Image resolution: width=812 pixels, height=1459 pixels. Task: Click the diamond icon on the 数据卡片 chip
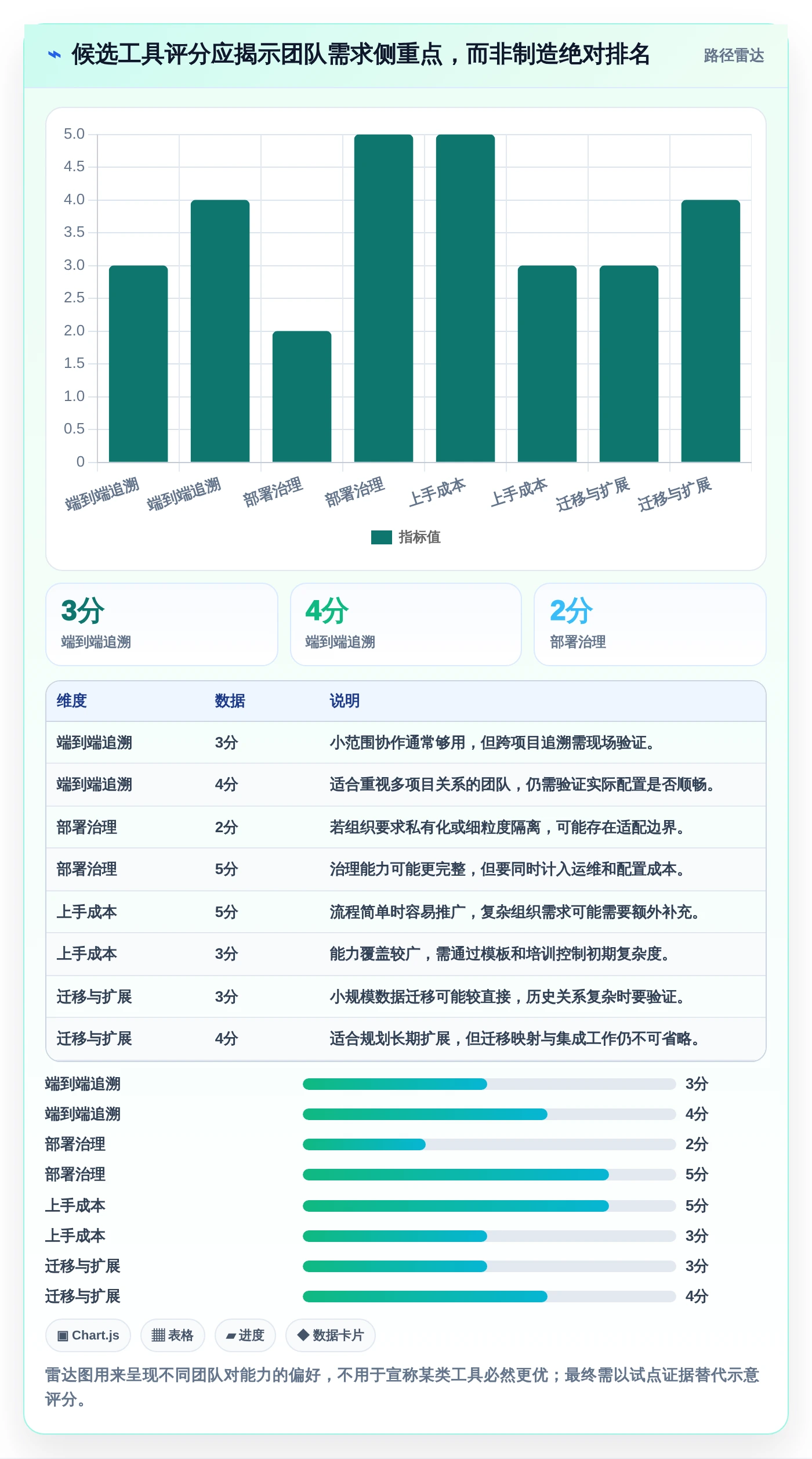303,1335
